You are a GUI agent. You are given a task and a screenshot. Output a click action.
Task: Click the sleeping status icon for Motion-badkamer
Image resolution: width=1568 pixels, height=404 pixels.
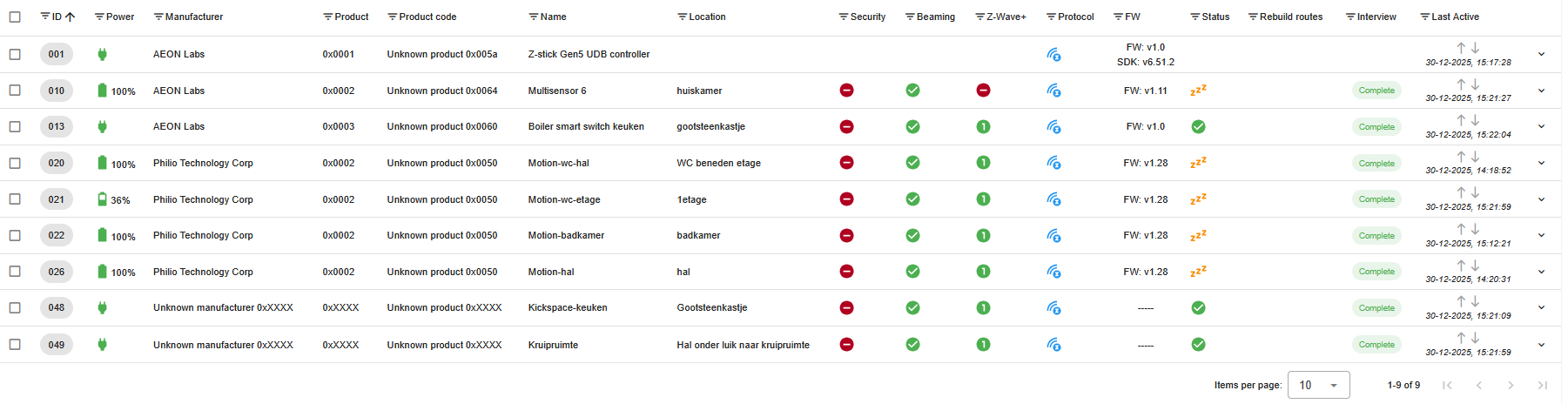coord(1198,235)
